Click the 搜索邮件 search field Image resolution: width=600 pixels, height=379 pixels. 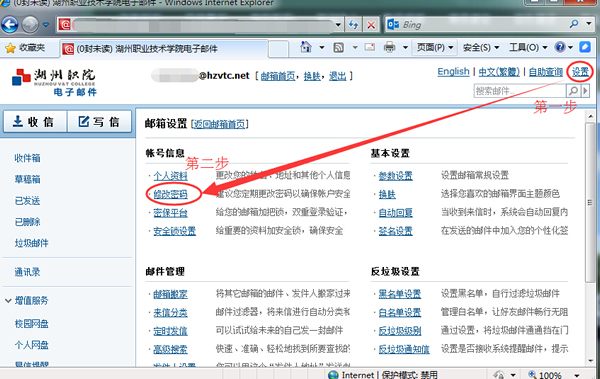[519, 91]
